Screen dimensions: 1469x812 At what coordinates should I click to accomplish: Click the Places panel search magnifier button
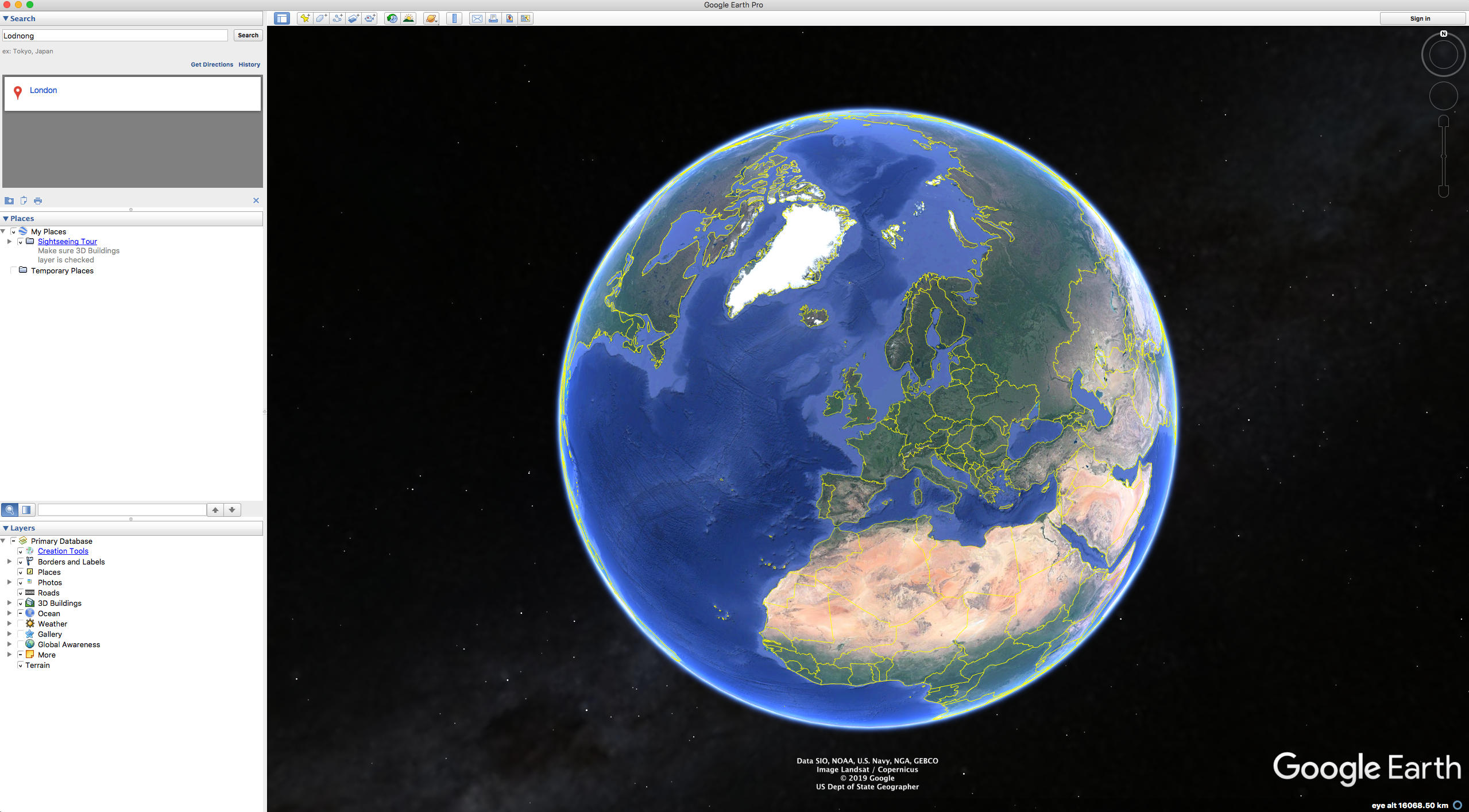tap(10, 510)
